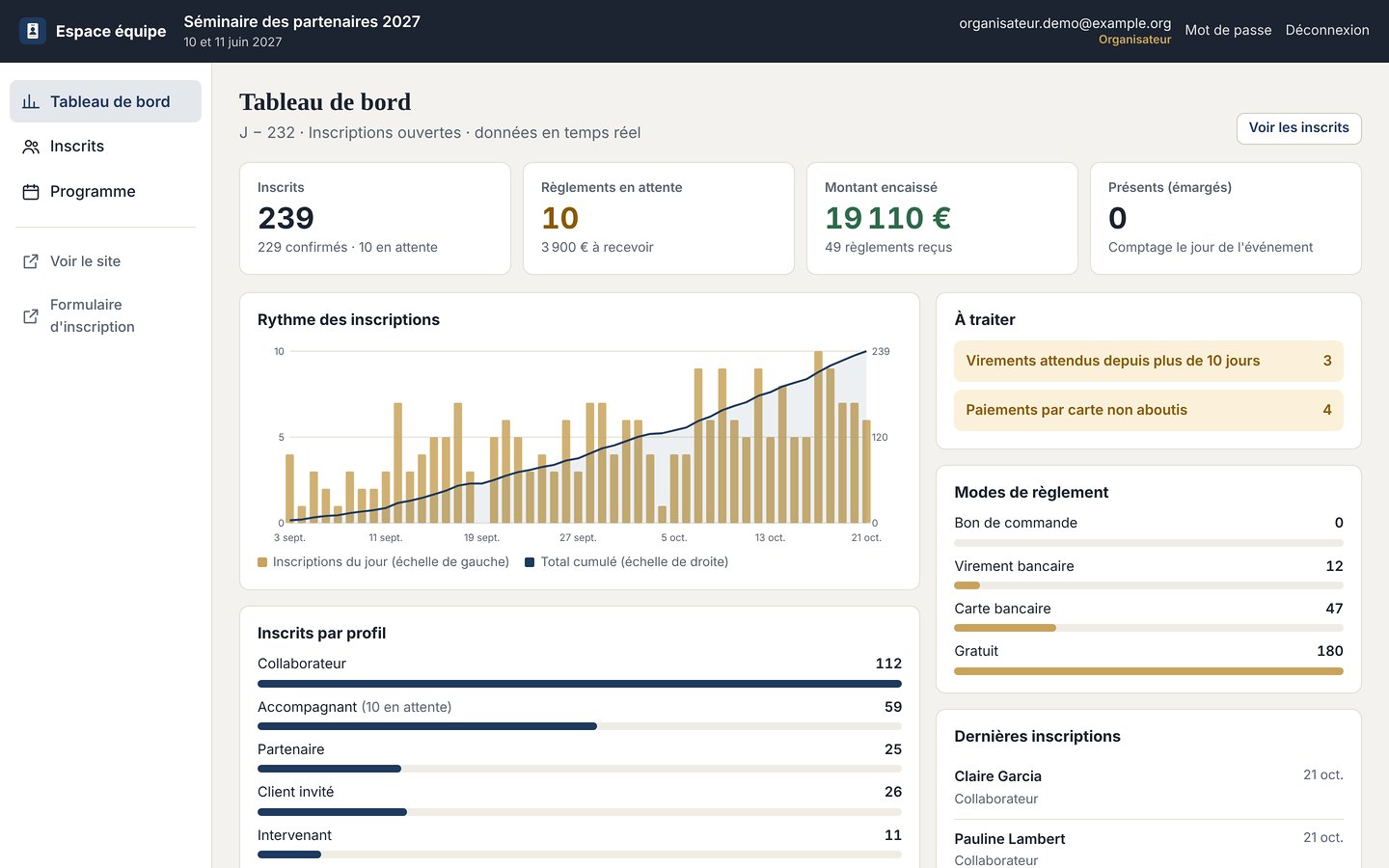
Task: Click the people icon beside Inscrits
Action: click(x=31, y=147)
